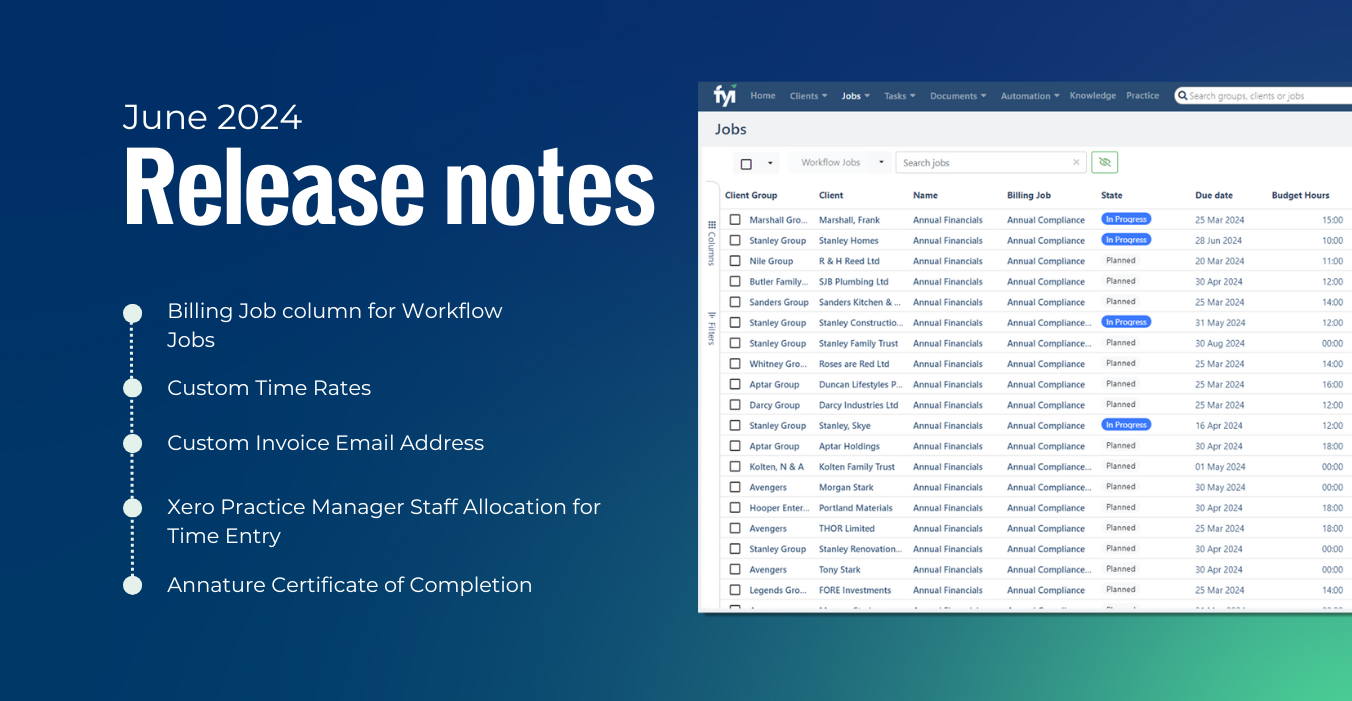Viewport: 1352px width, 701px height.
Task: Open the Aptar Holdings client link
Action: (849, 446)
